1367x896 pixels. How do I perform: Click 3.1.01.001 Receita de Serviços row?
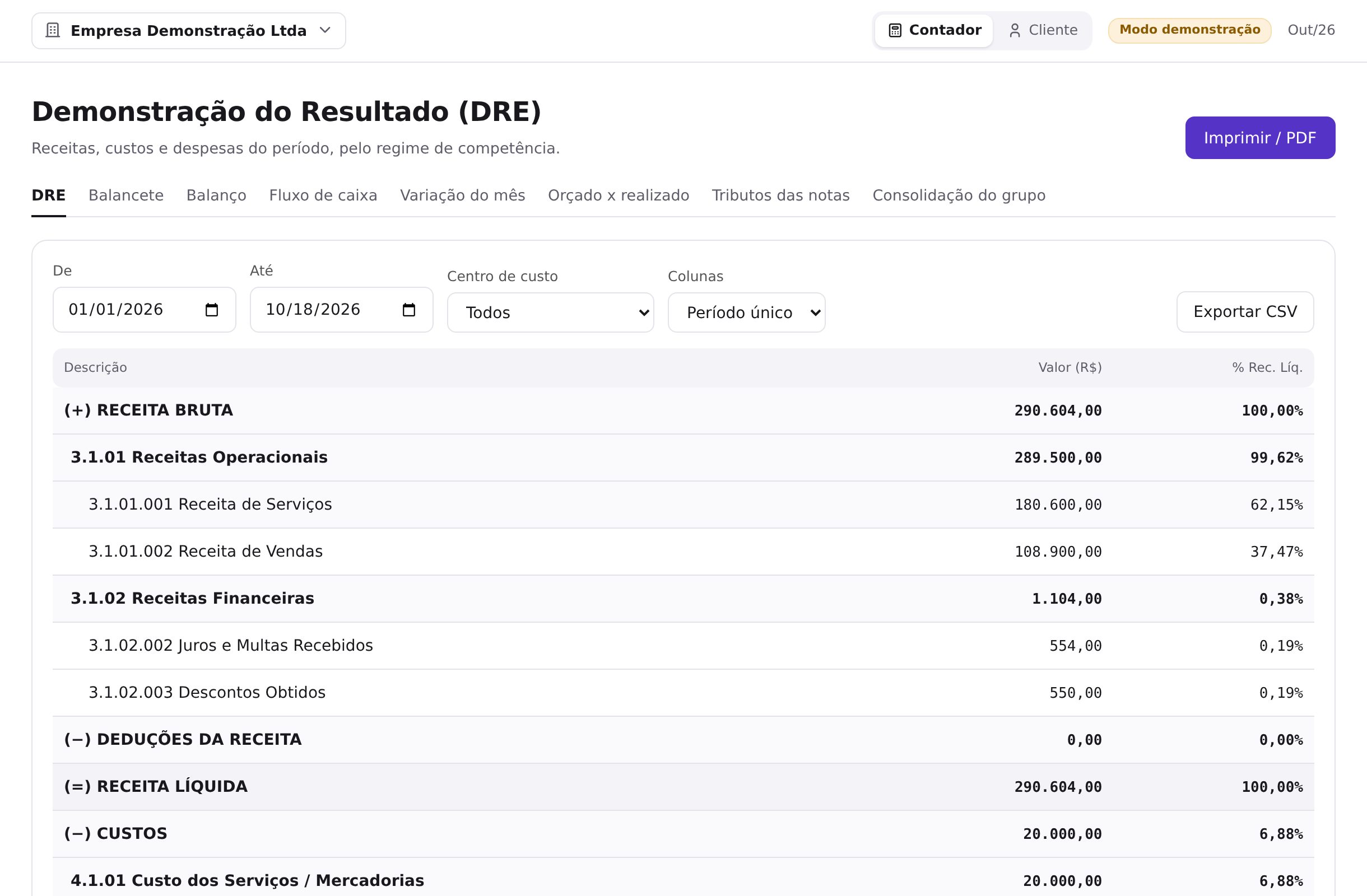point(683,505)
